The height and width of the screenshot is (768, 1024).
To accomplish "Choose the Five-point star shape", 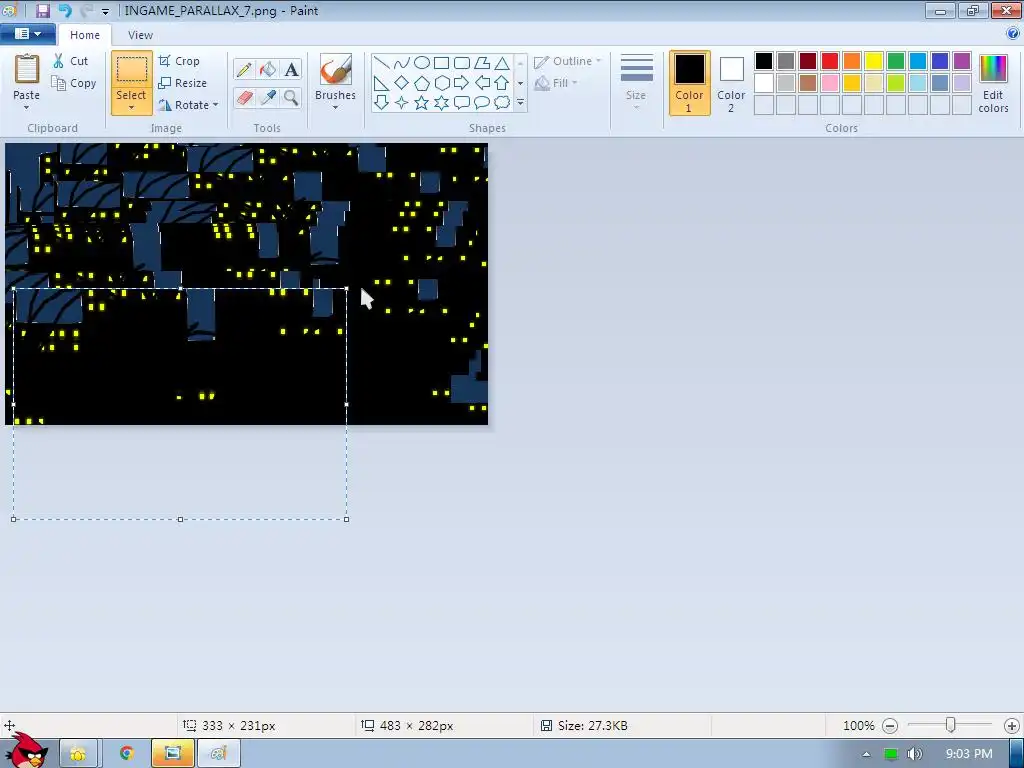I will click(422, 103).
